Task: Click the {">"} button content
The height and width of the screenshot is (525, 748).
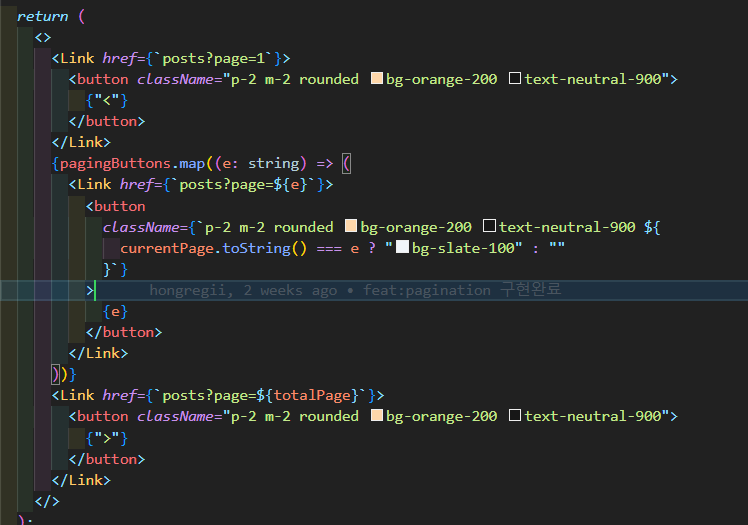Action: coord(107,438)
